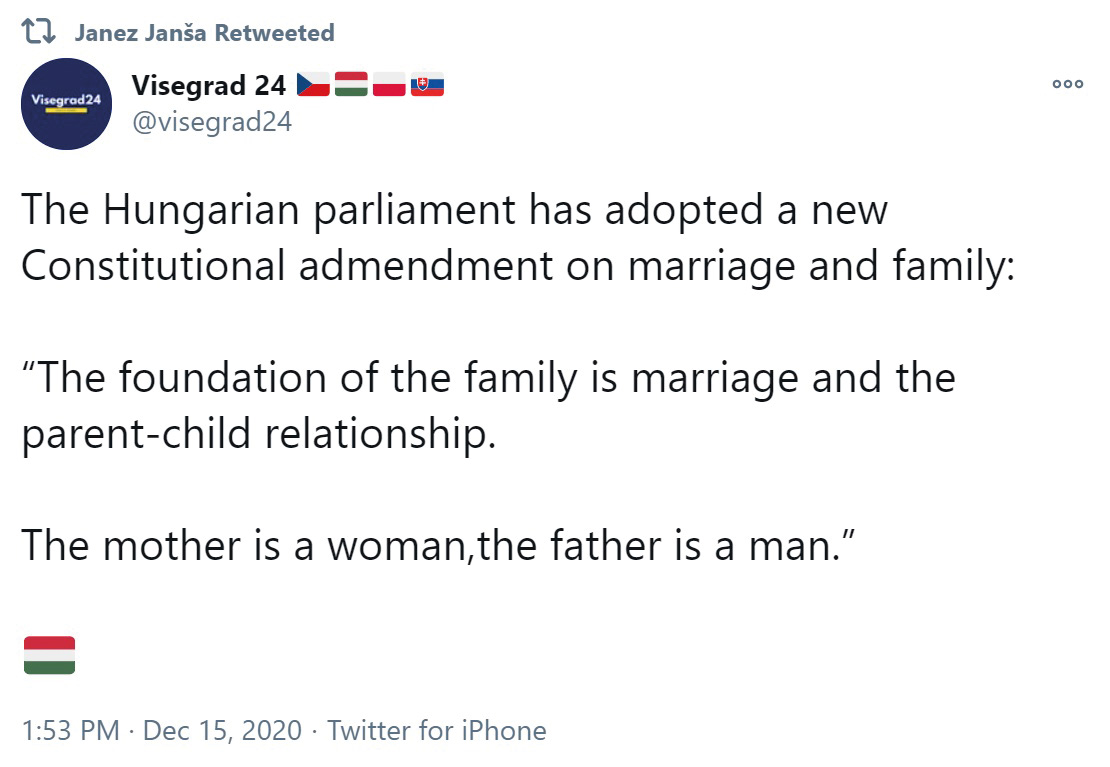Screen dimensions: 1110x767
Task: Click the line "The mother is a woman"
Action: click(435, 546)
